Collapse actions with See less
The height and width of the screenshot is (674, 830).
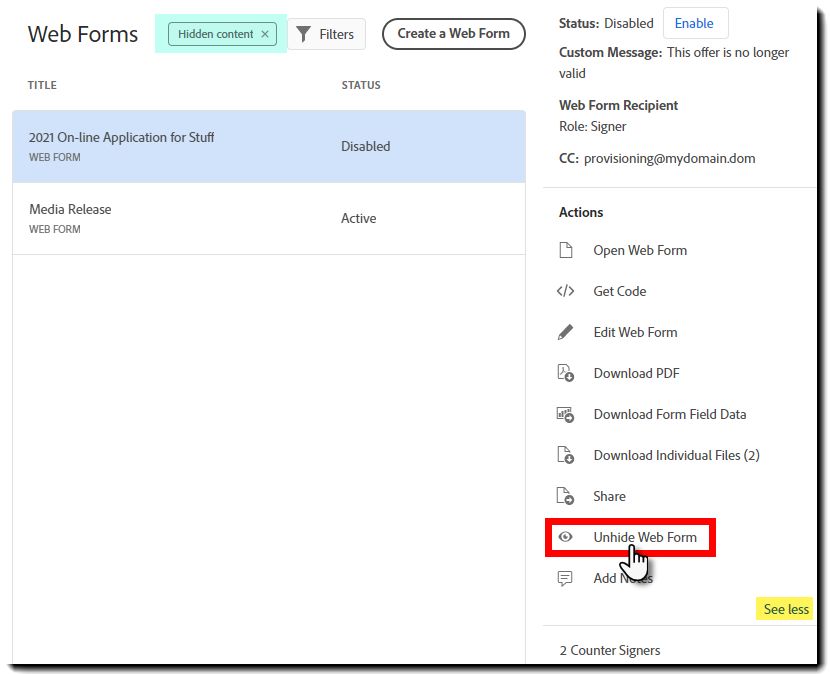pyautogui.click(x=786, y=609)
